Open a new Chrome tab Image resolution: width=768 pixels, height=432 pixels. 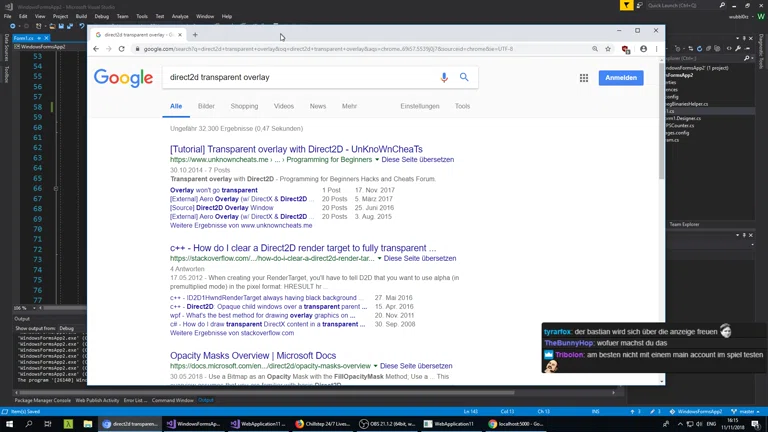195,35
